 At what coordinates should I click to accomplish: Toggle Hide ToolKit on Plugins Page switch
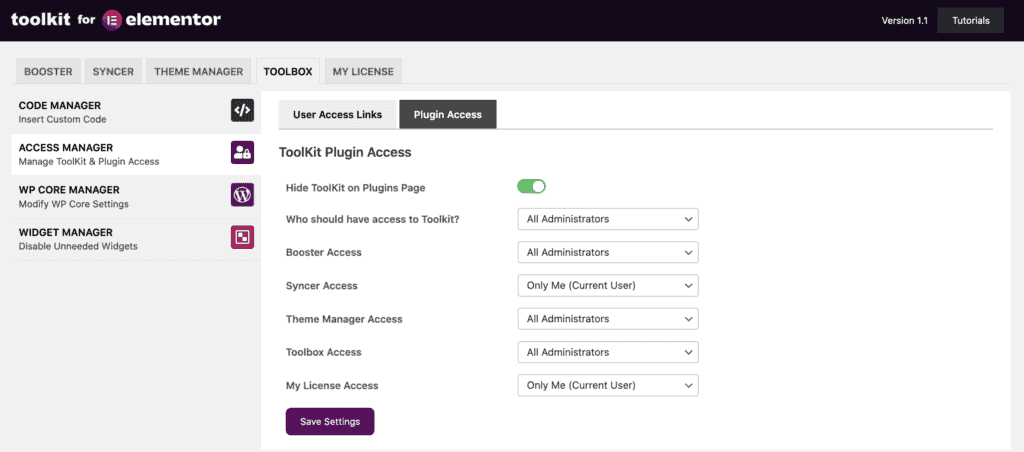pyautogui.click(x=532, y=187)
